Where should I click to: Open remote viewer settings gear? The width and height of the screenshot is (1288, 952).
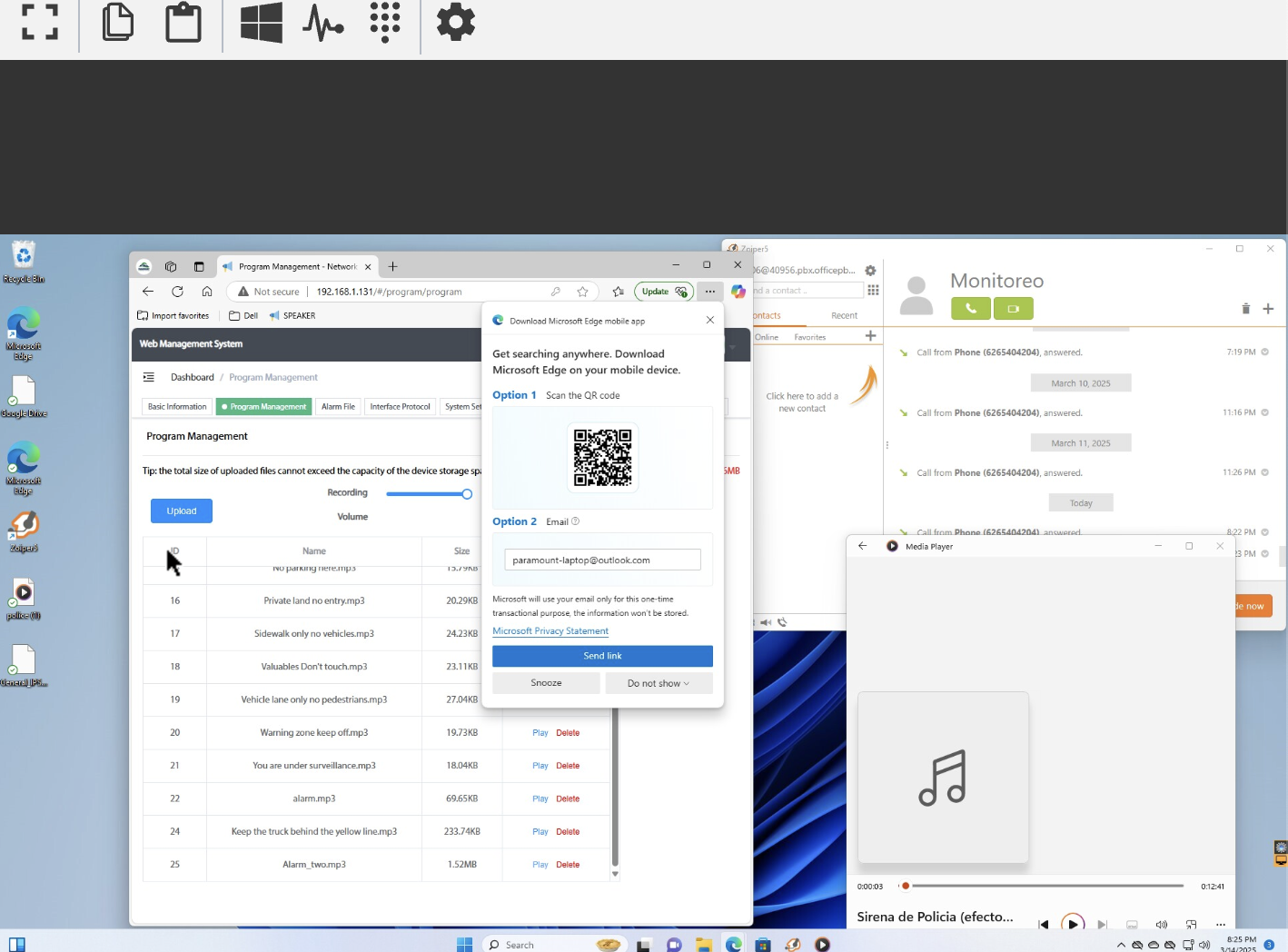(456, 22)
